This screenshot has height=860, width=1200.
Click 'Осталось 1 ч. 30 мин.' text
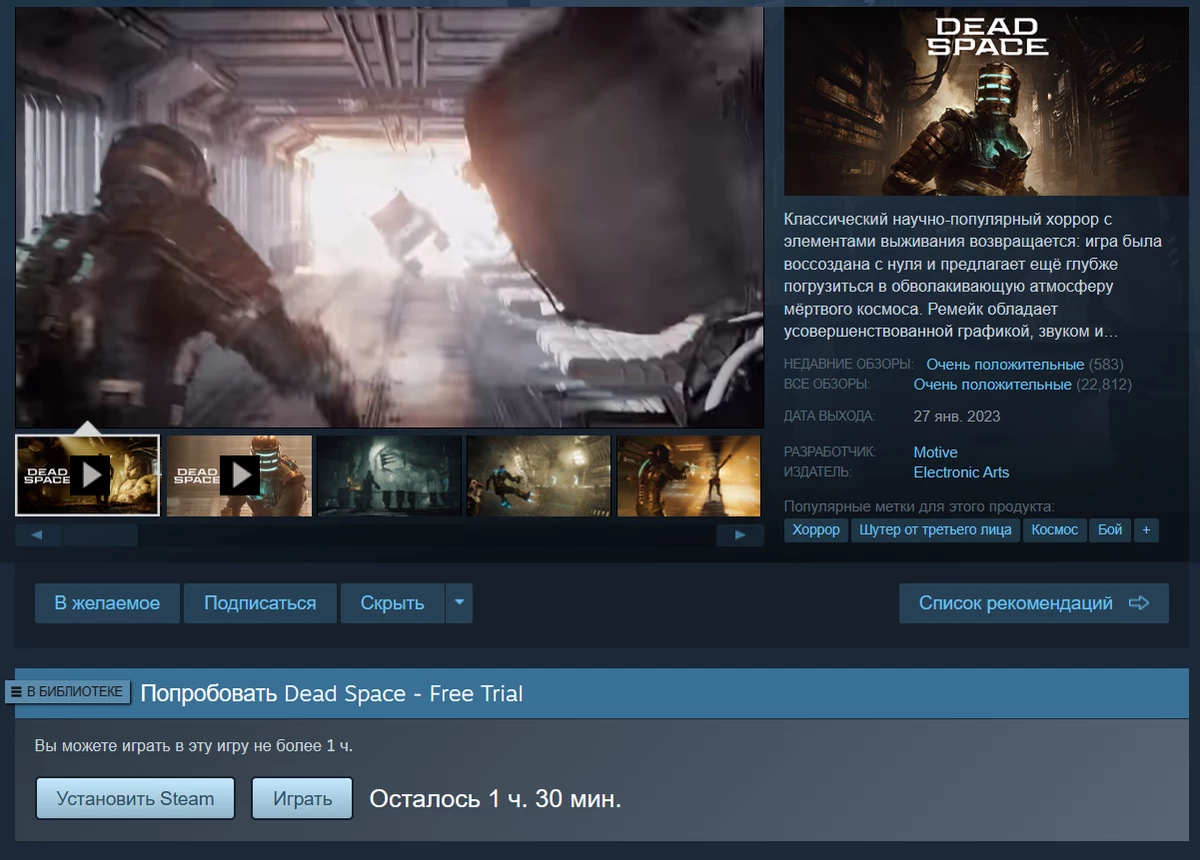pyautogui.click(x=496, y=799)
